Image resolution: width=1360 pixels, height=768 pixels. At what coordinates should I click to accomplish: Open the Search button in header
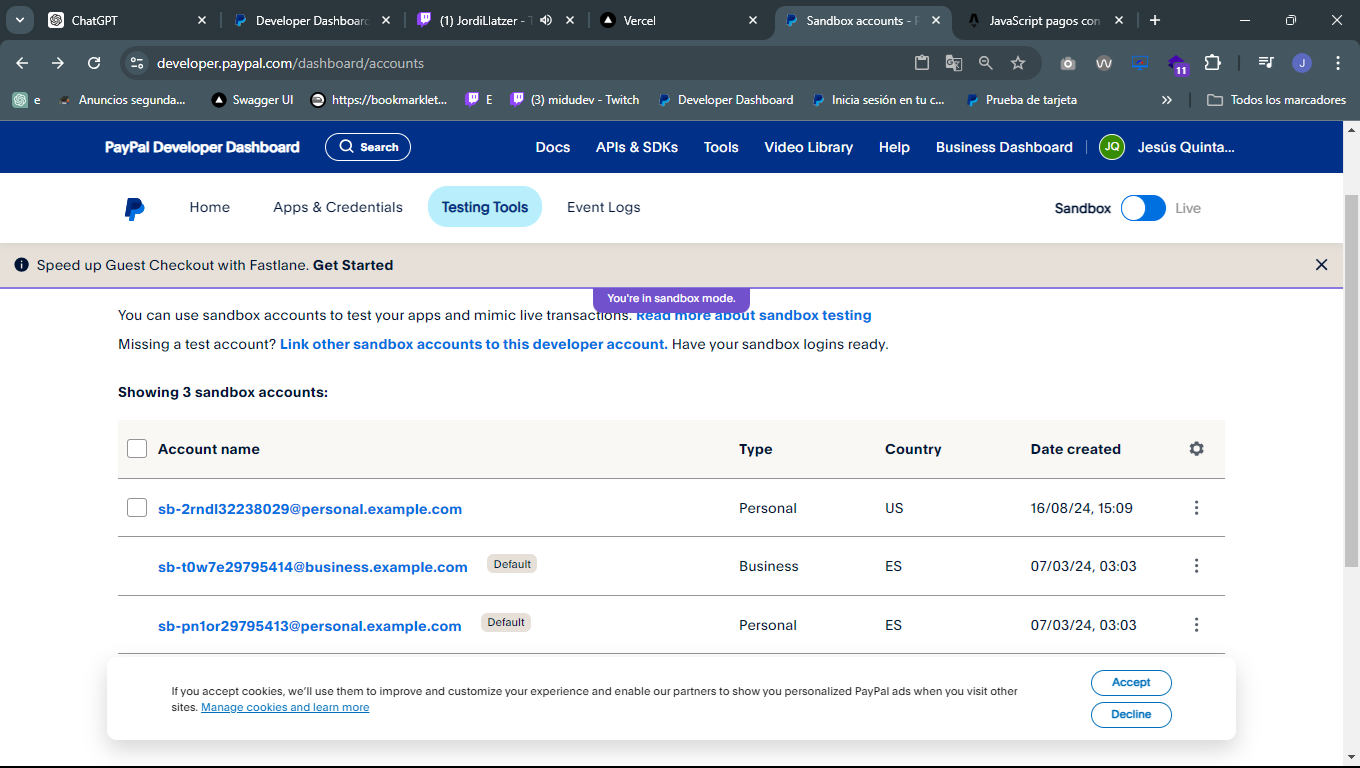tap(368, 147)
